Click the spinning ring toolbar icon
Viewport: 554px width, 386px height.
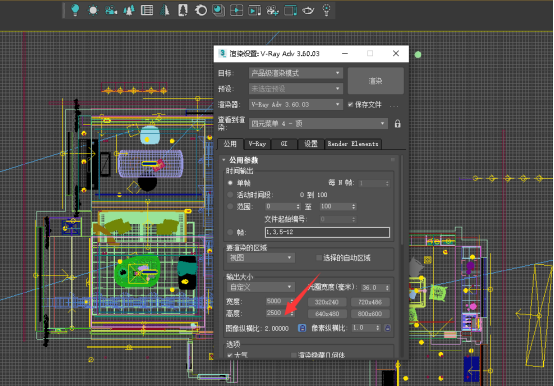(x=201, y=10)
